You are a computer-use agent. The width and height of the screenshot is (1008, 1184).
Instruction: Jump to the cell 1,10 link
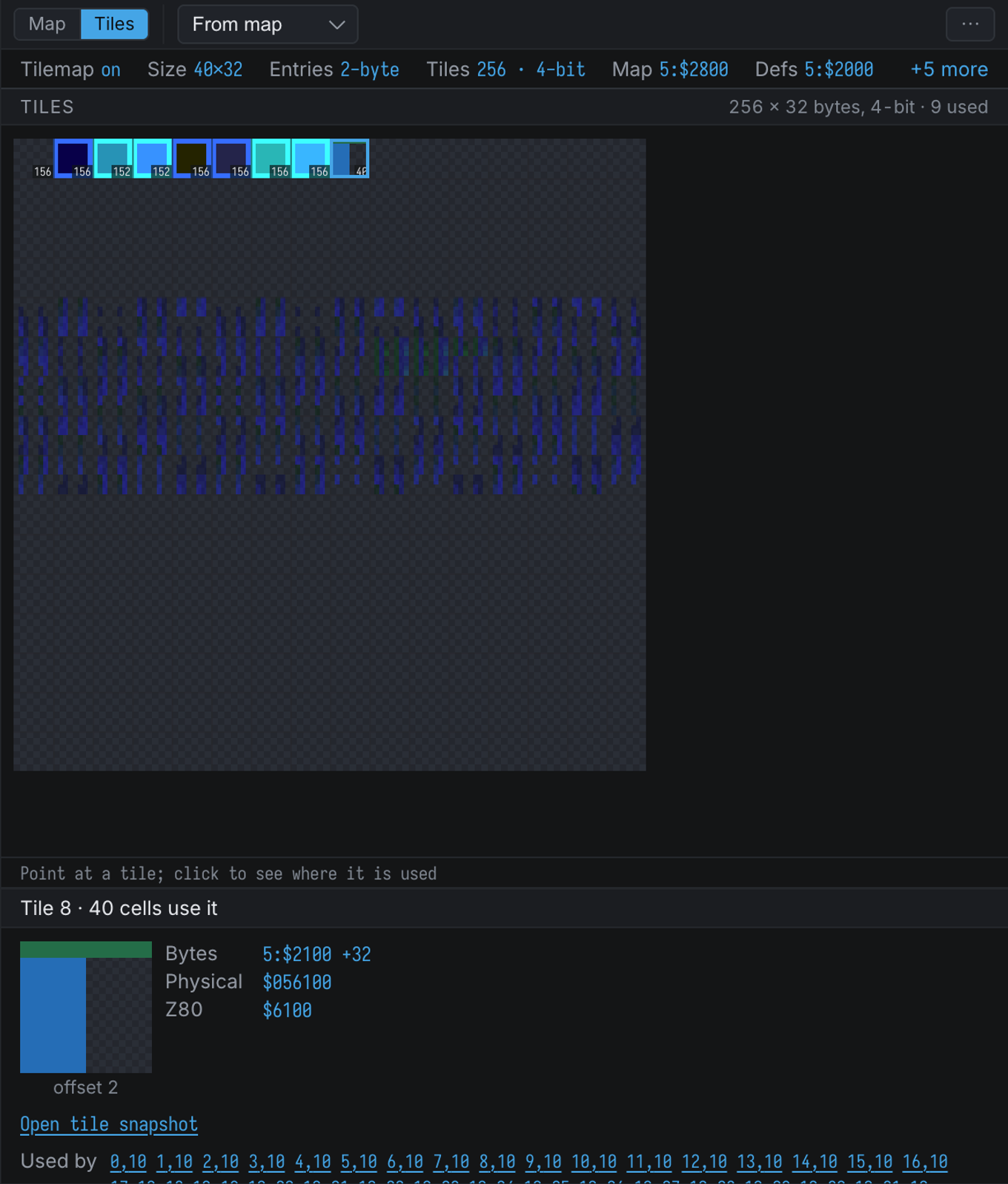click(x=174, y=1162)
